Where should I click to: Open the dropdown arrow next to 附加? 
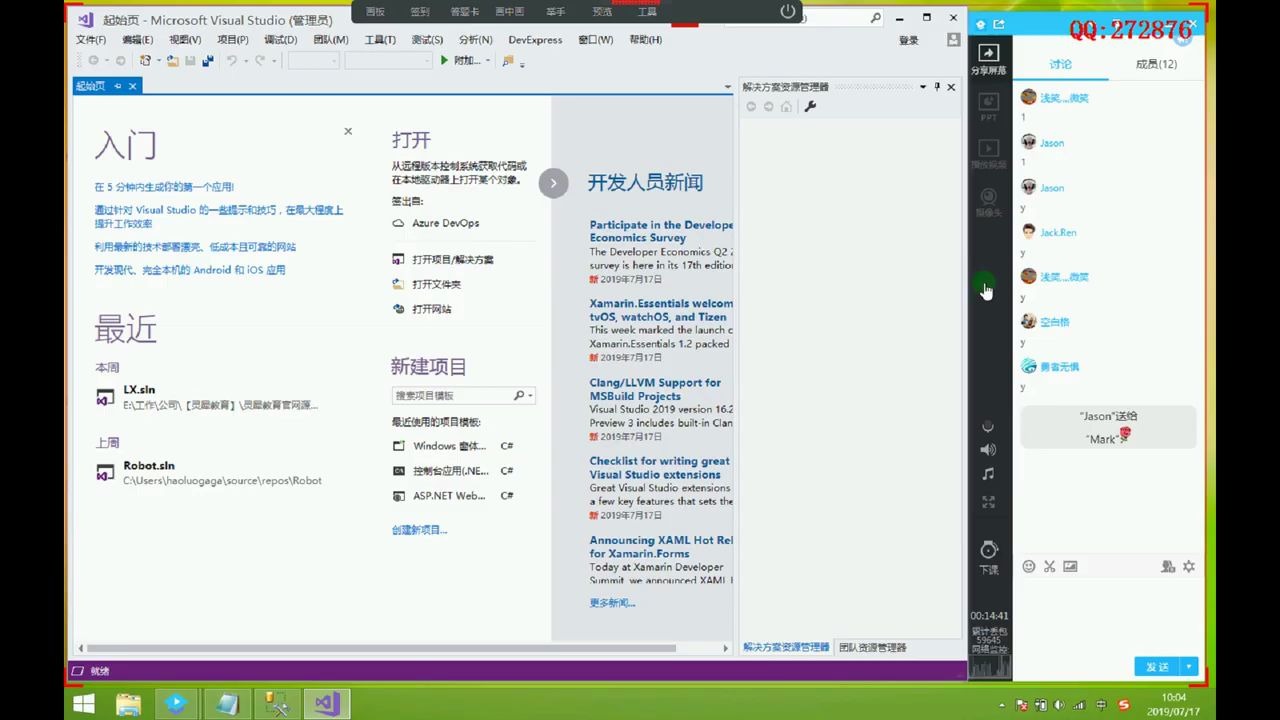point(488,61)
